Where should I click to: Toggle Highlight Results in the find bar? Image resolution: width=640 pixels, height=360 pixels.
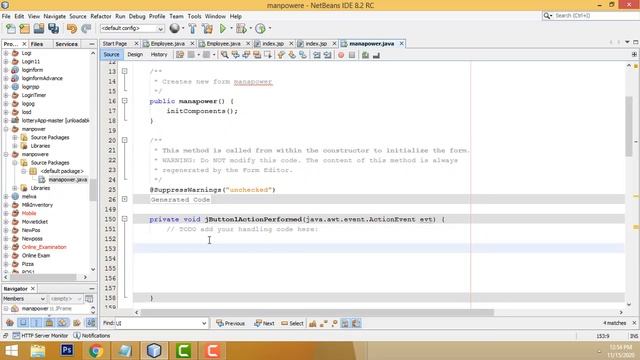345,323
